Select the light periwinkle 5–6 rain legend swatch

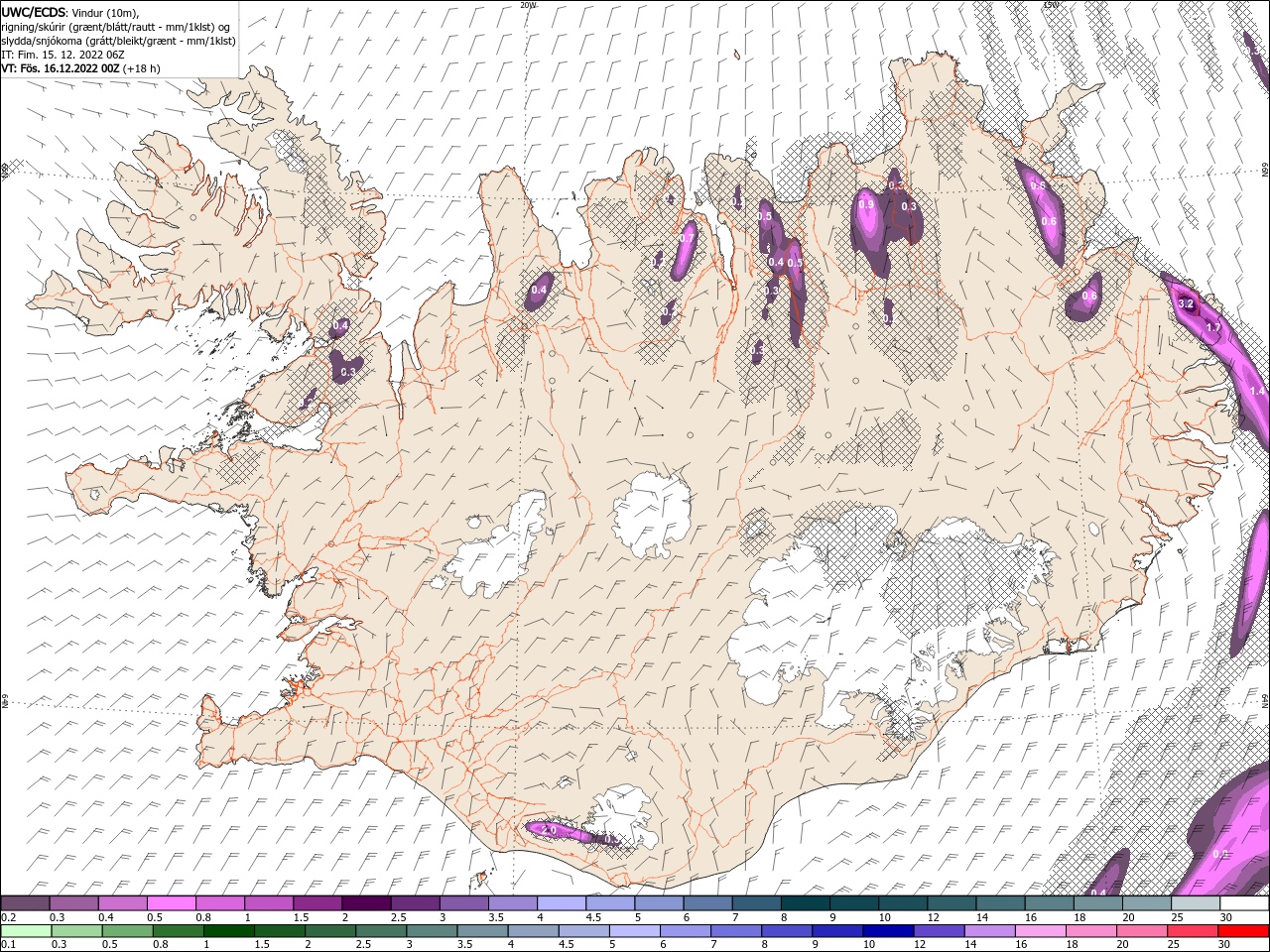pos(635,930)
